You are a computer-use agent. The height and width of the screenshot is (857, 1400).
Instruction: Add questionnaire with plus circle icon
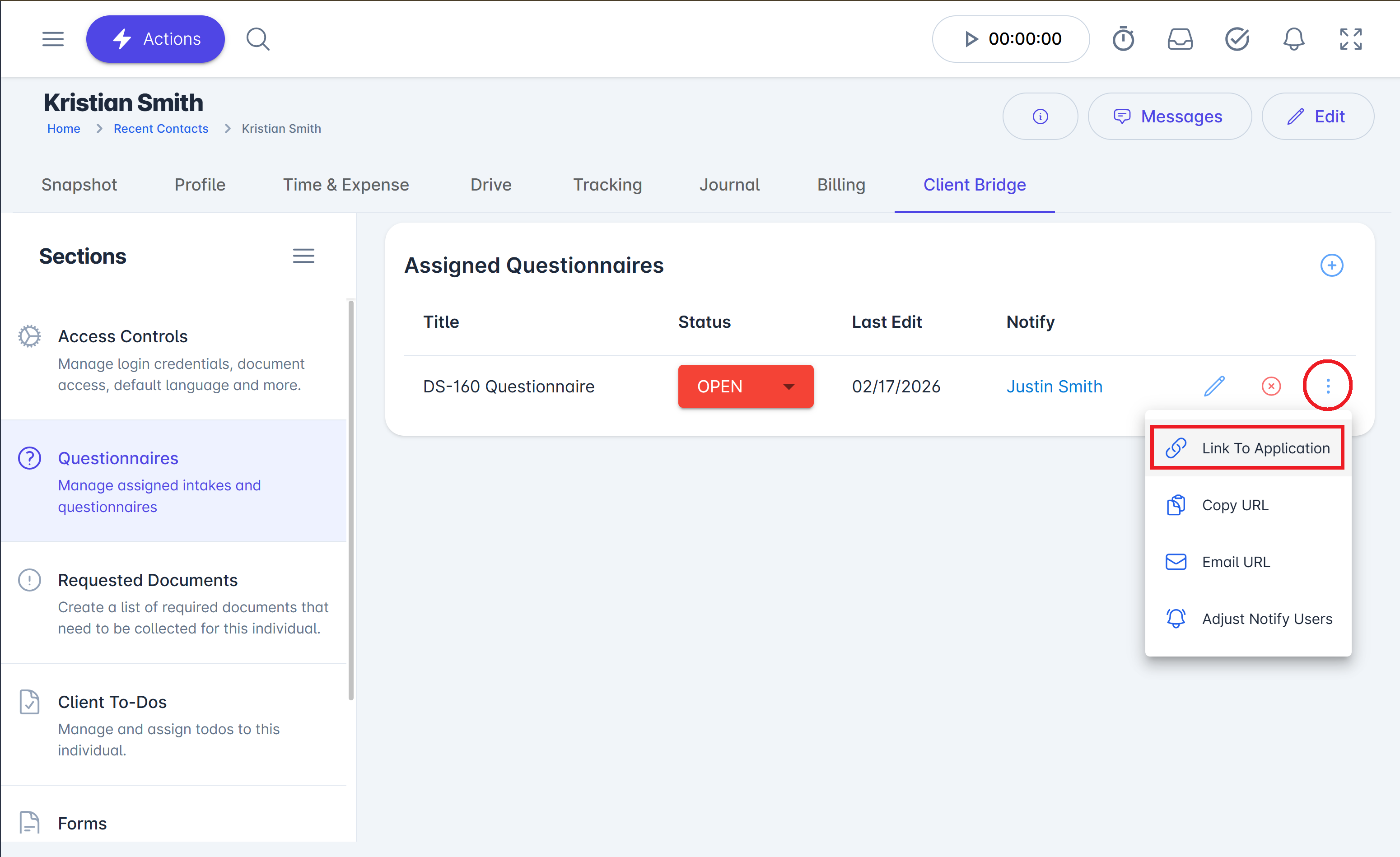click(x=1331, y=265)
